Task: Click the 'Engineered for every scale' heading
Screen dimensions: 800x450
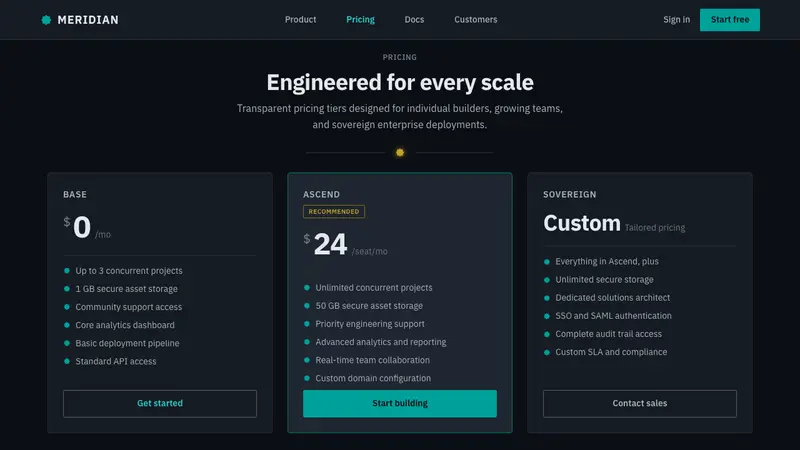Action: click(x=400, y=83)
